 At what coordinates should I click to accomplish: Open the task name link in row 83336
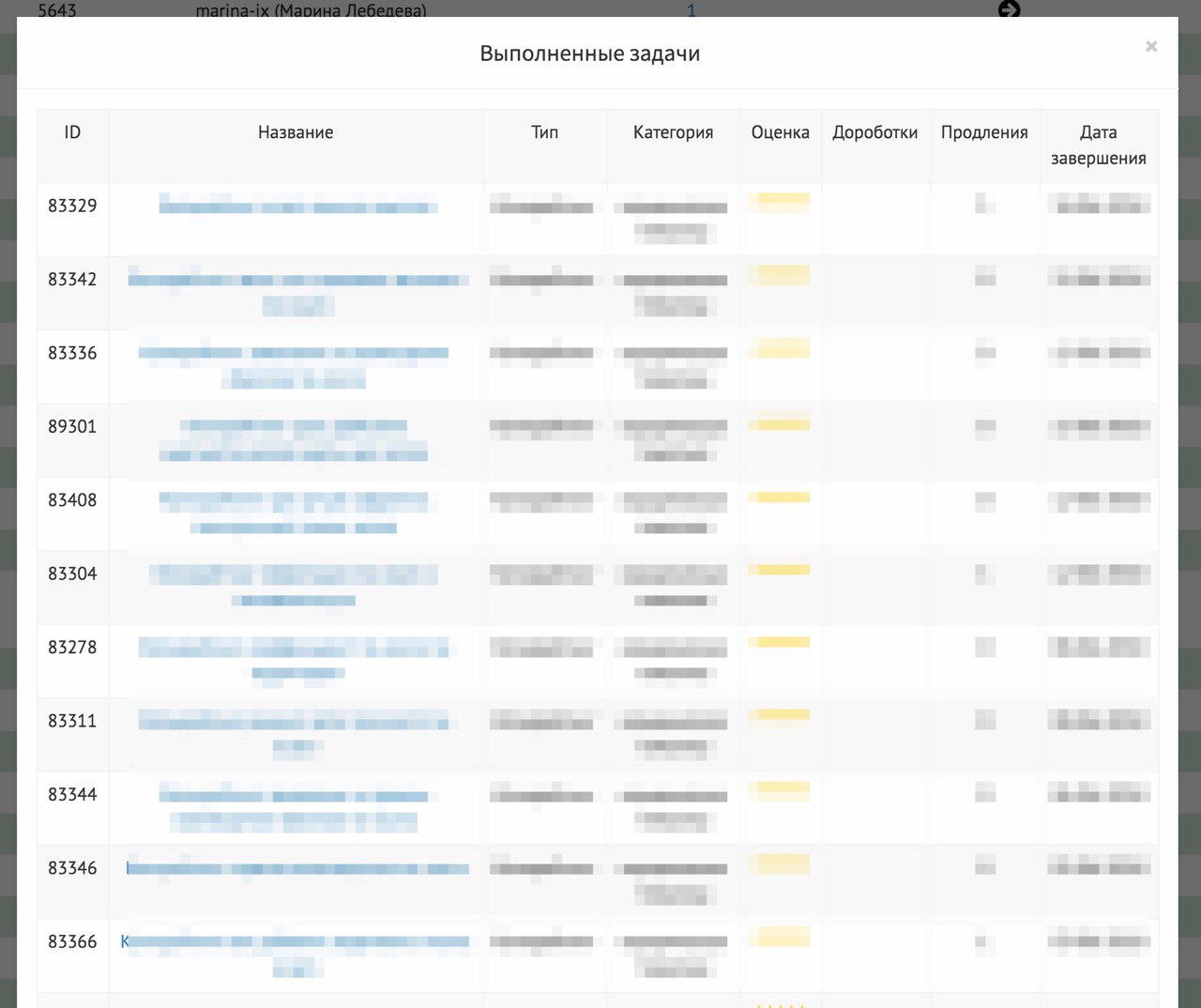(295, 365)
